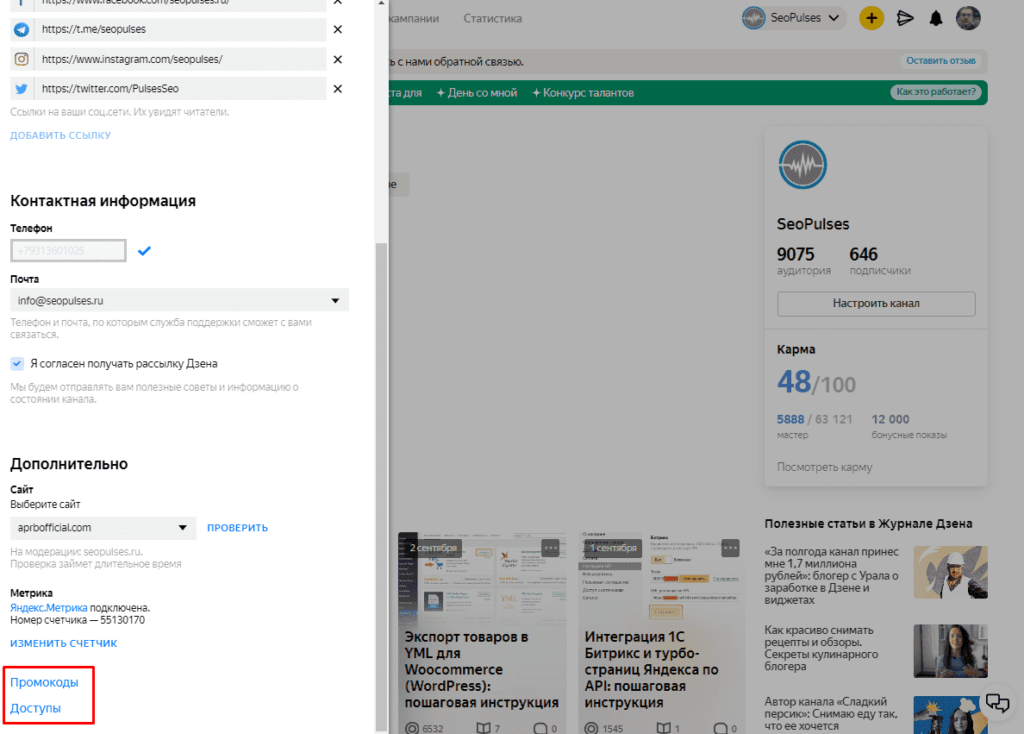Open article about Сладкий персик channel
The image size is (1024, 734).
(x=830, y=714)
